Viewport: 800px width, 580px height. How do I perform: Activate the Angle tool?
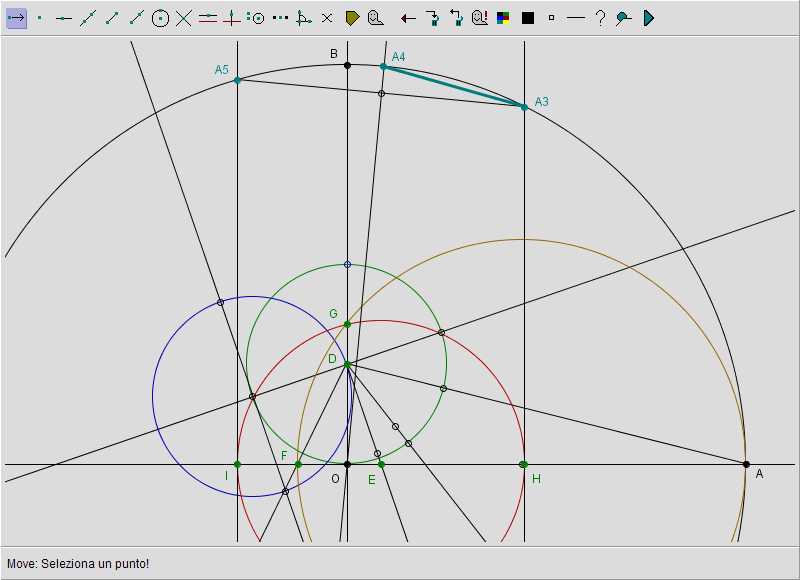click(x=304, y=18)
